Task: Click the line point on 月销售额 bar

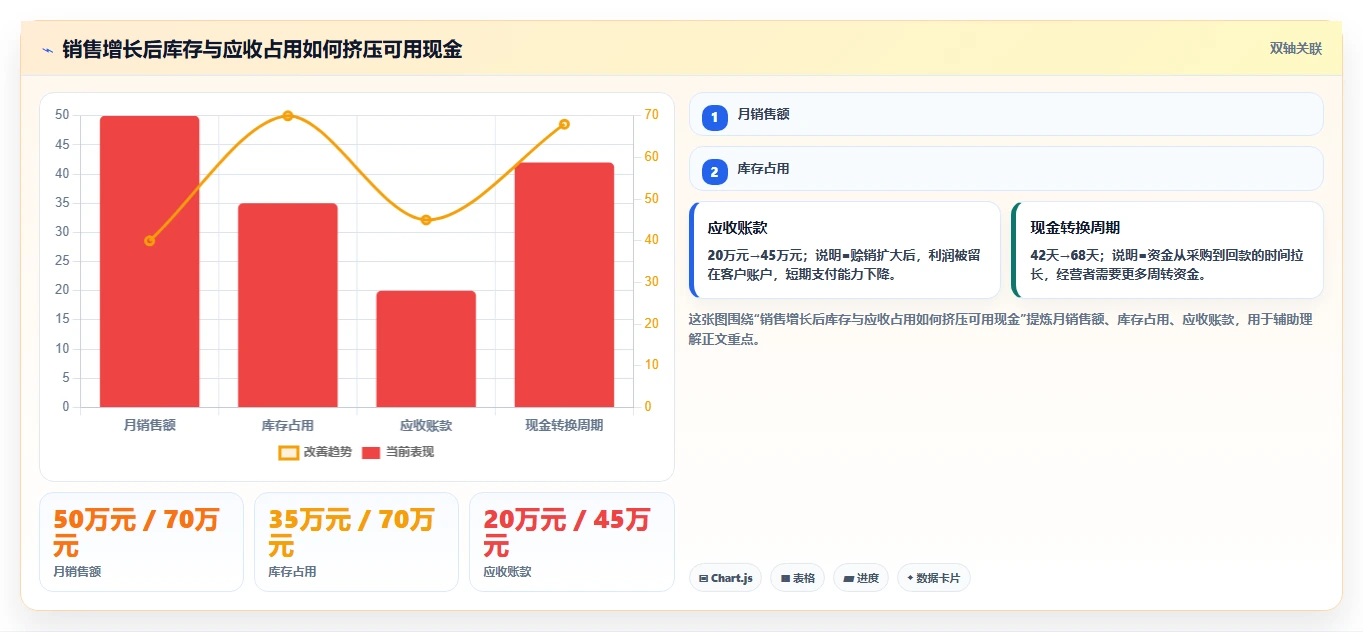Action: 149,241
